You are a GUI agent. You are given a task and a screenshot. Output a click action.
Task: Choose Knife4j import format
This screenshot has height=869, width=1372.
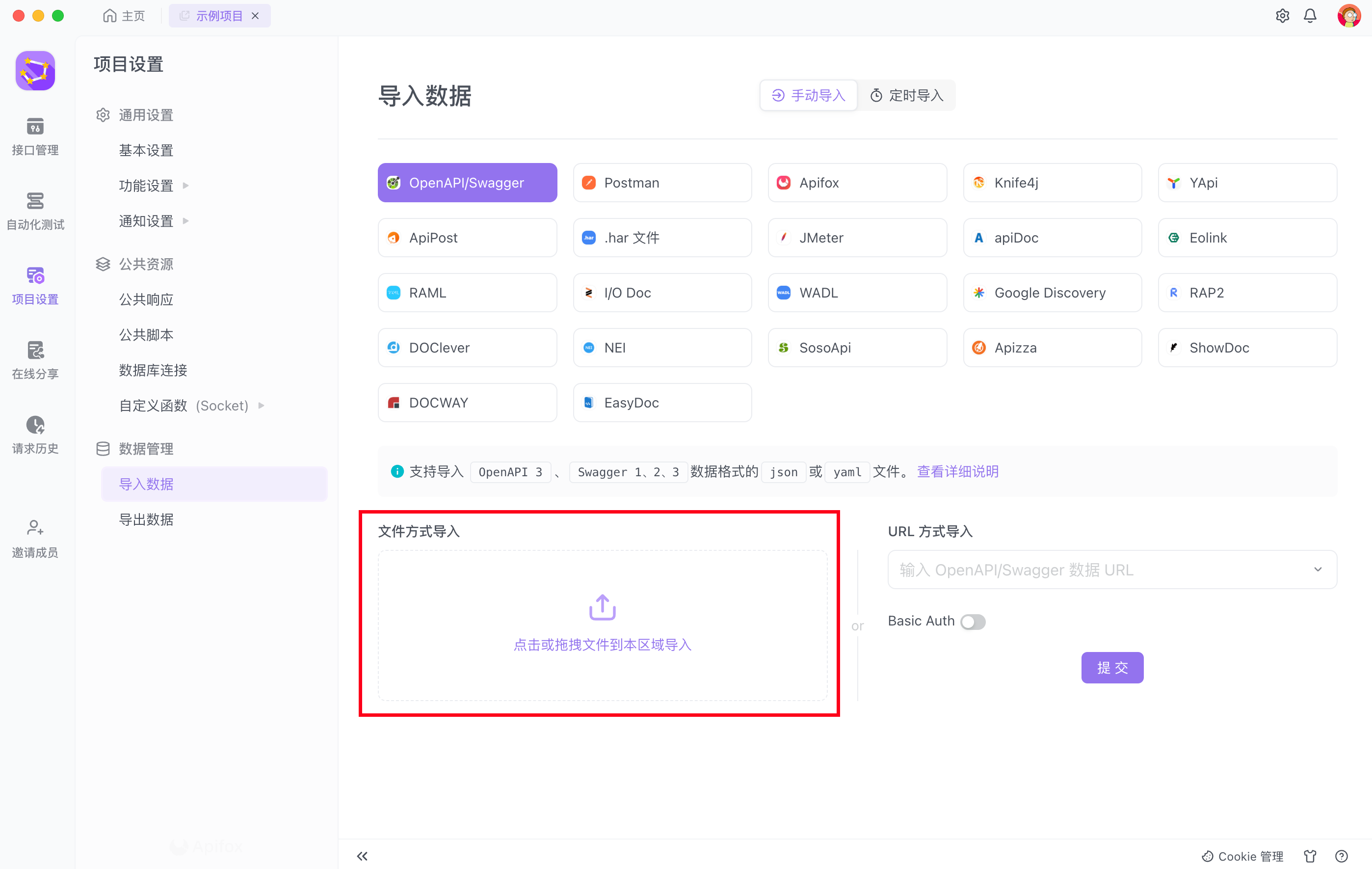[x=1052, y=183]
